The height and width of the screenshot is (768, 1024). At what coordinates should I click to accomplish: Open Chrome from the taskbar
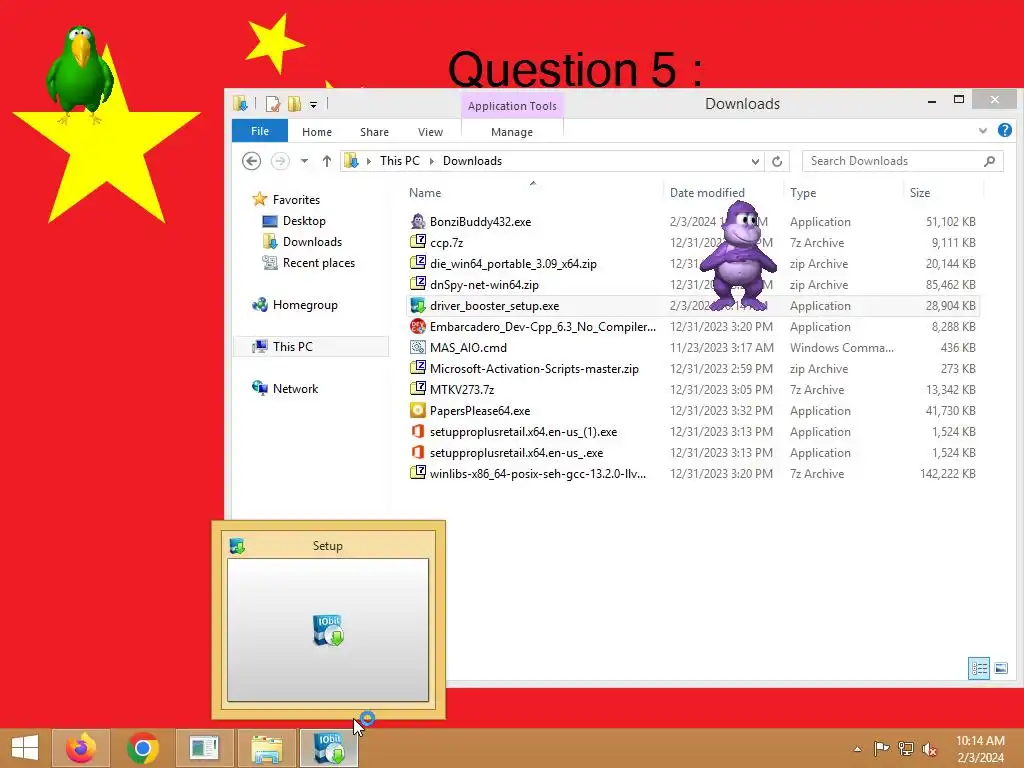coord(143,748)
